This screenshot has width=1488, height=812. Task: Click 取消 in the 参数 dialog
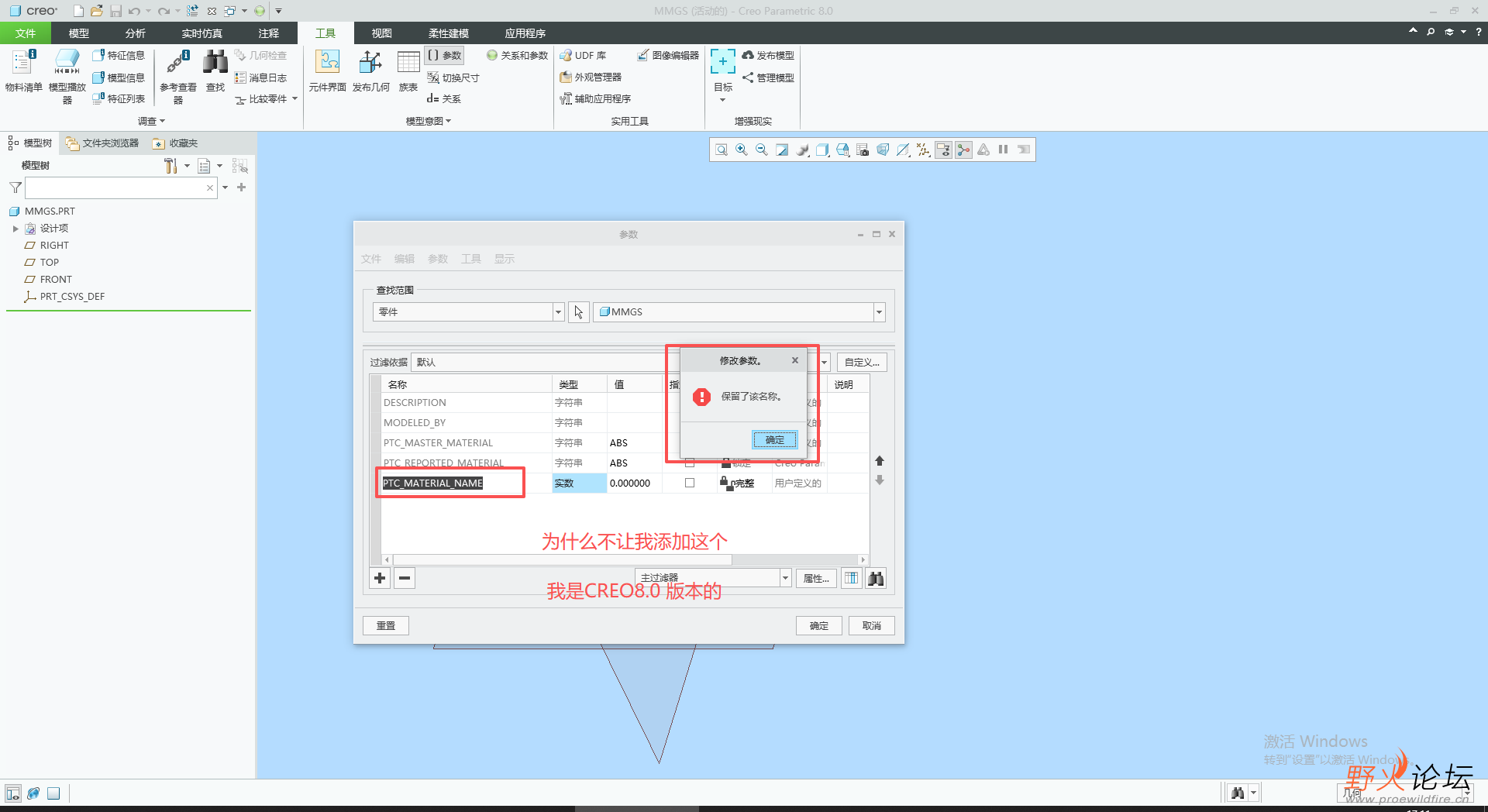click(x=872, y=626)
